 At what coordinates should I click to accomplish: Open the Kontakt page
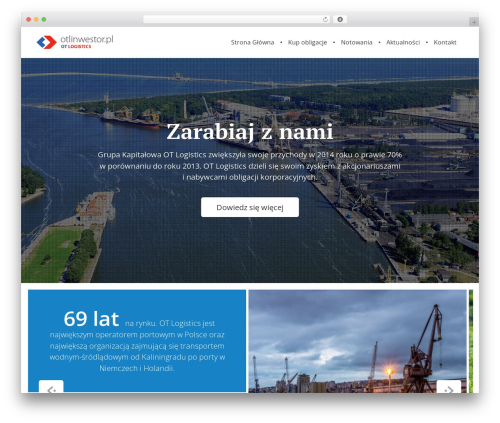(445, 42)
